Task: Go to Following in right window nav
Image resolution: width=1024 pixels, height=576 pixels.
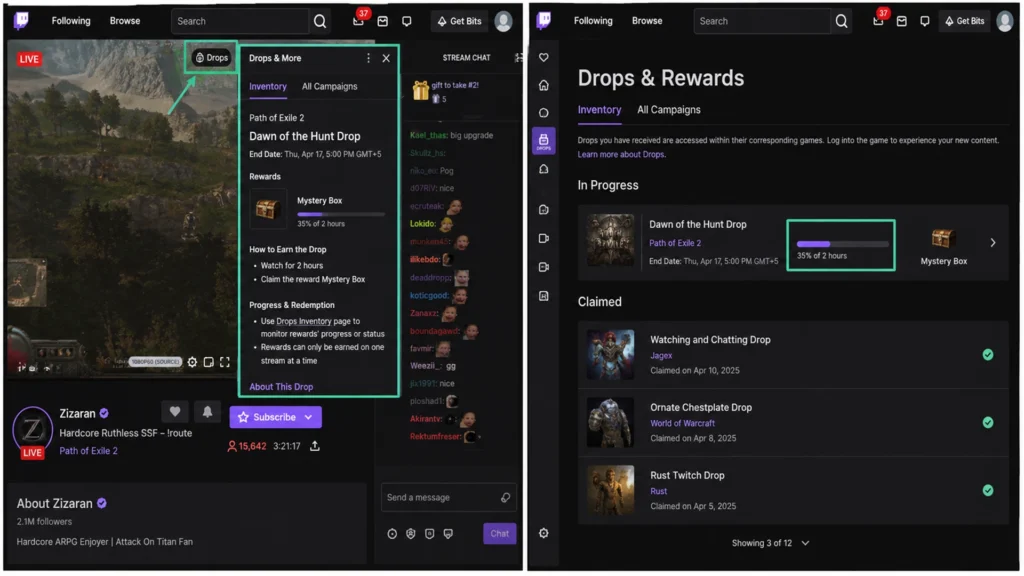Action: pyautogui.click(x=593, y=21)
